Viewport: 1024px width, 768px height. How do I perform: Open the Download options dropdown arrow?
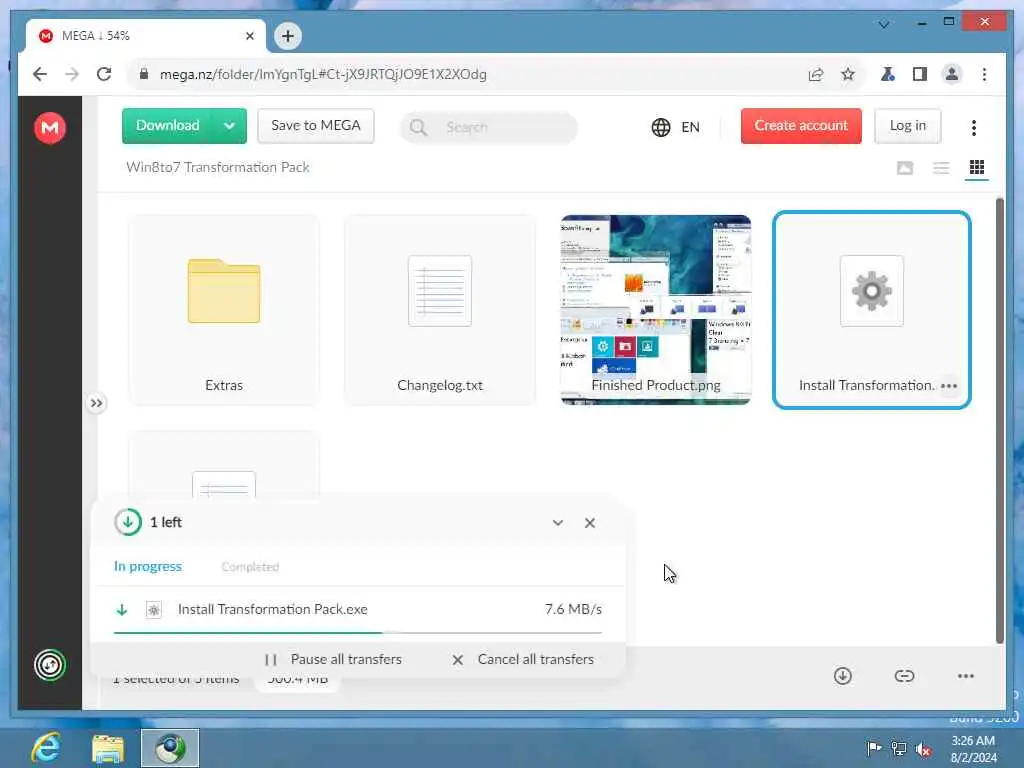tap(229, 125)
